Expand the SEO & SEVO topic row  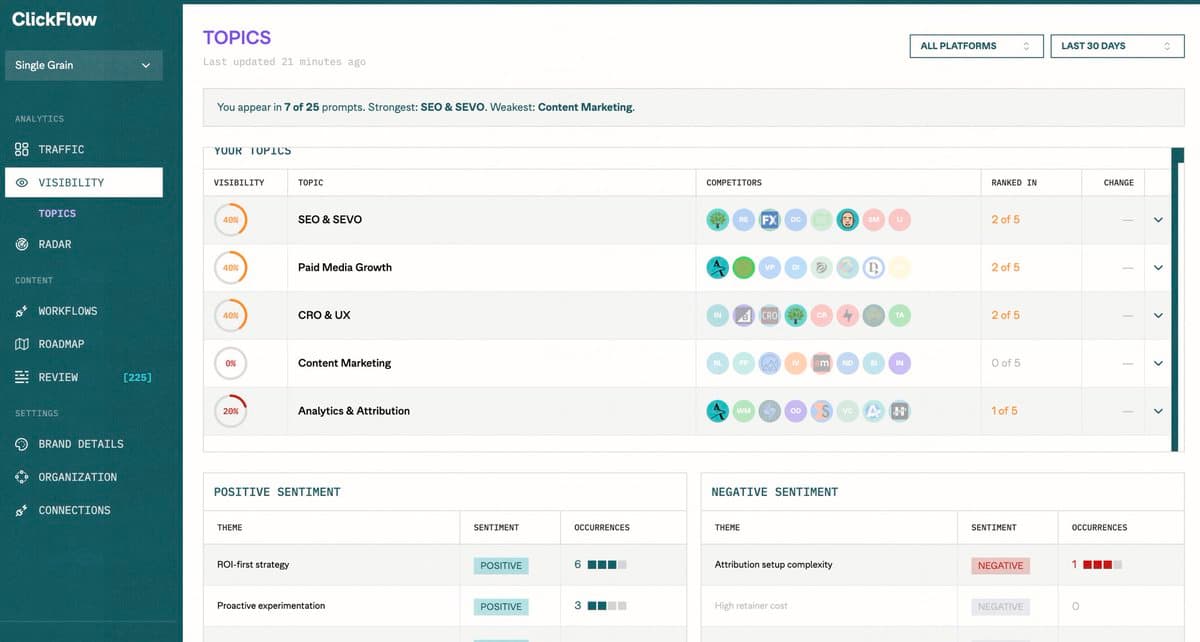point(1158,219)
